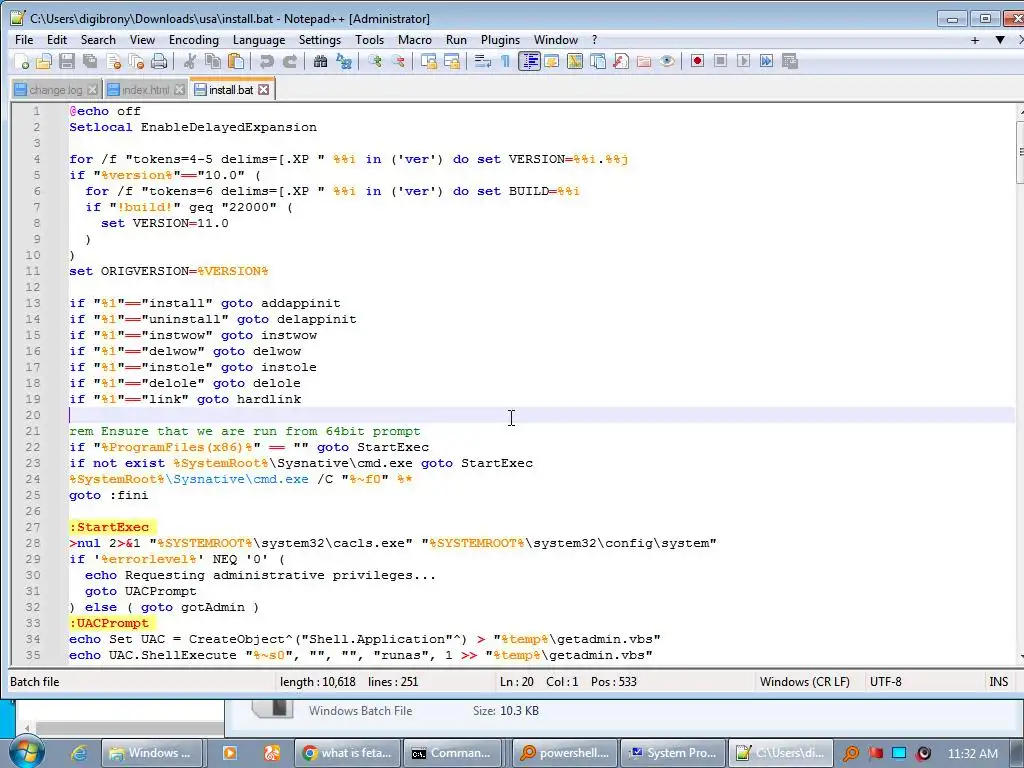Viewport: 1024px width, 768px height.
Task: Switch to the System Properties taskbar button
Action: click(x=673, y=753)
